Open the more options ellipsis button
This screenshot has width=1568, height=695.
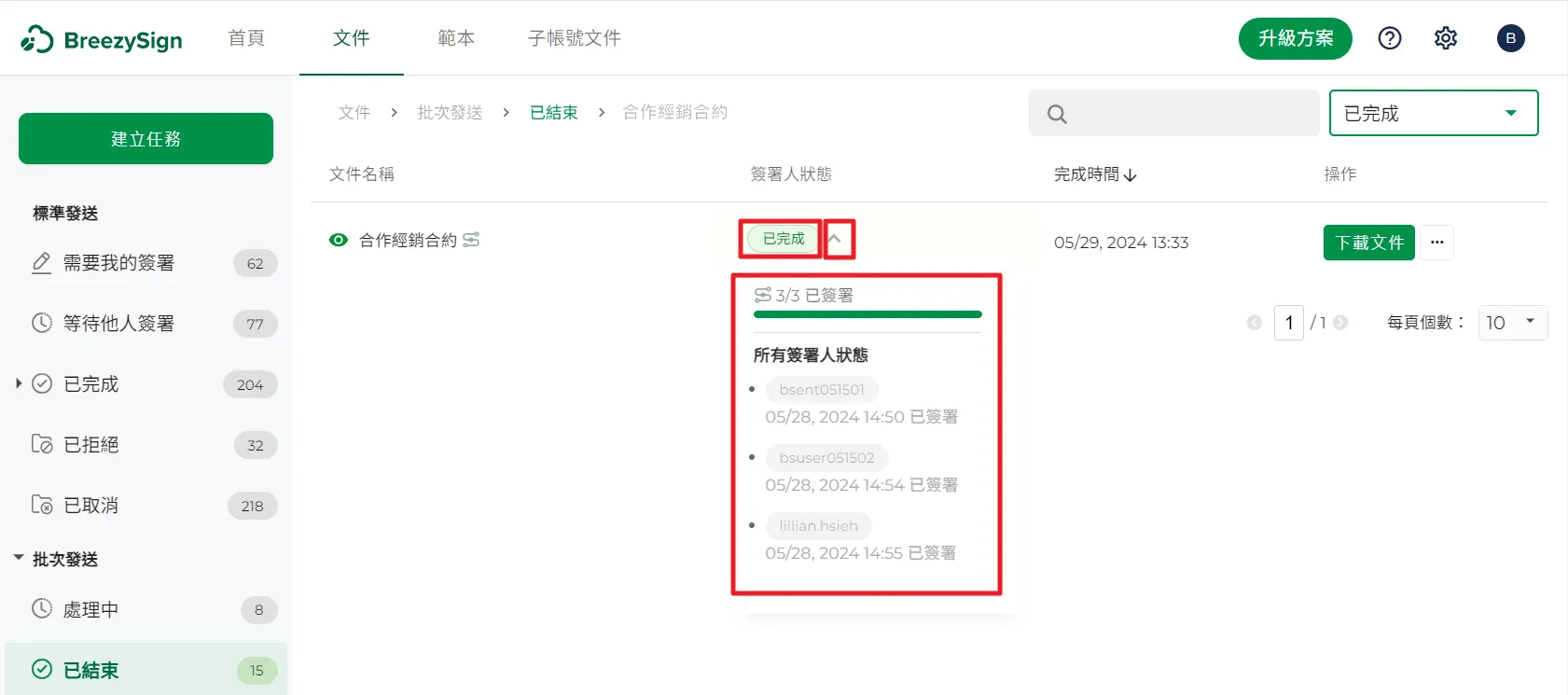[x=1436, y=243]
